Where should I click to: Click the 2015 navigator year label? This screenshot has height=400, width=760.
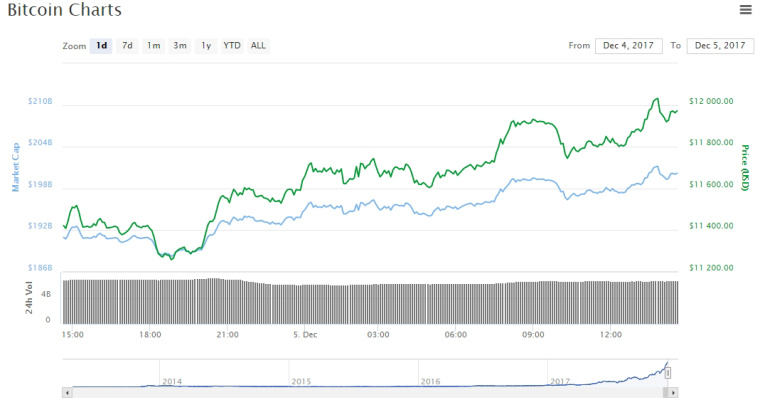point(301,382)
